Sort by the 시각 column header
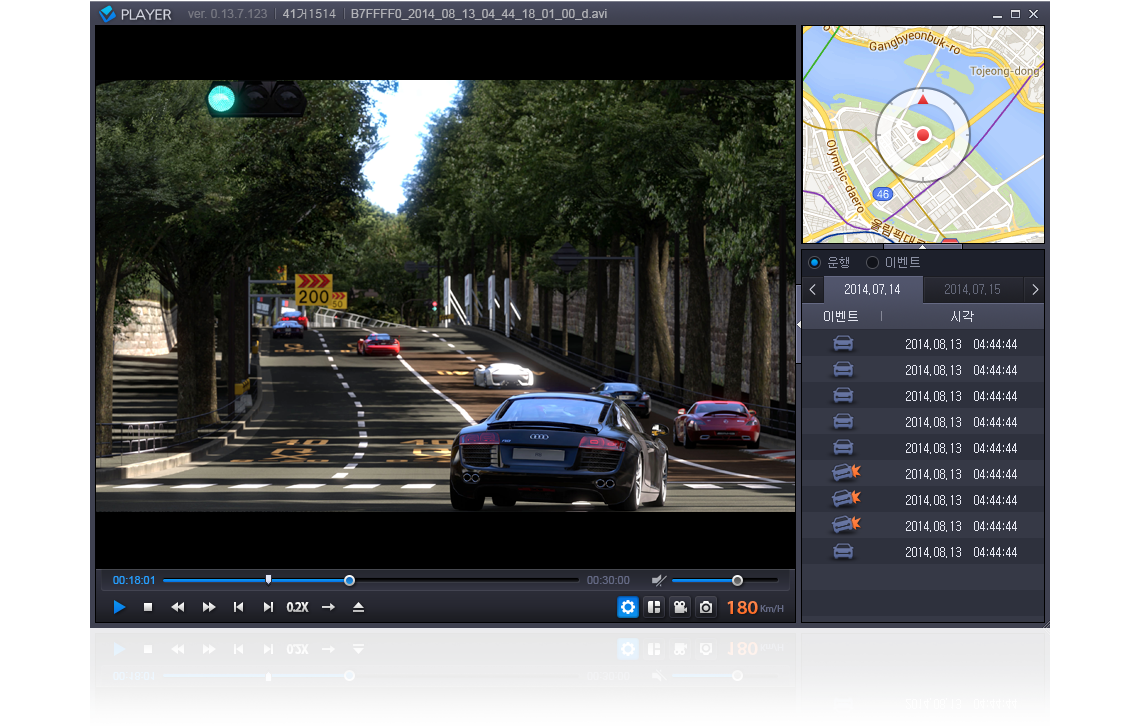This screenshot has width=1140, height=726. coord(962,316)
